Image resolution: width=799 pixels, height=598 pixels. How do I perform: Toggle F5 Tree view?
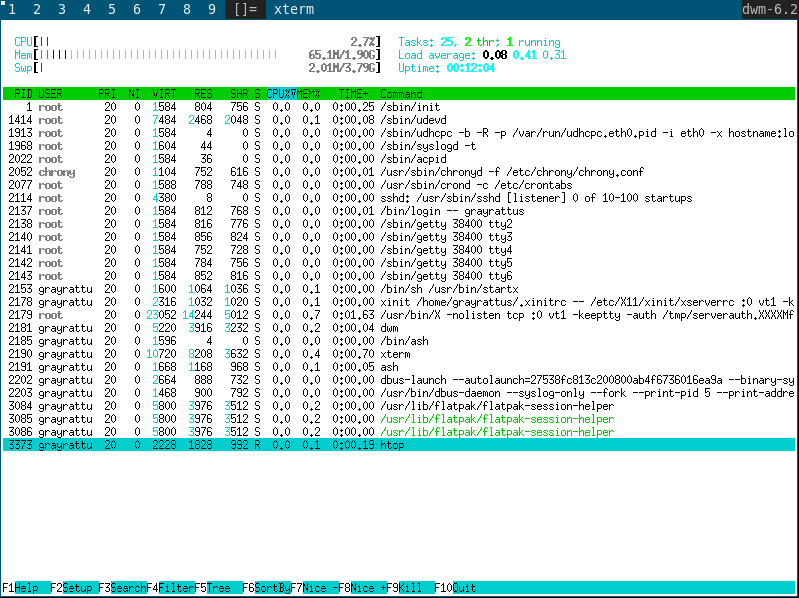point(218,588)
